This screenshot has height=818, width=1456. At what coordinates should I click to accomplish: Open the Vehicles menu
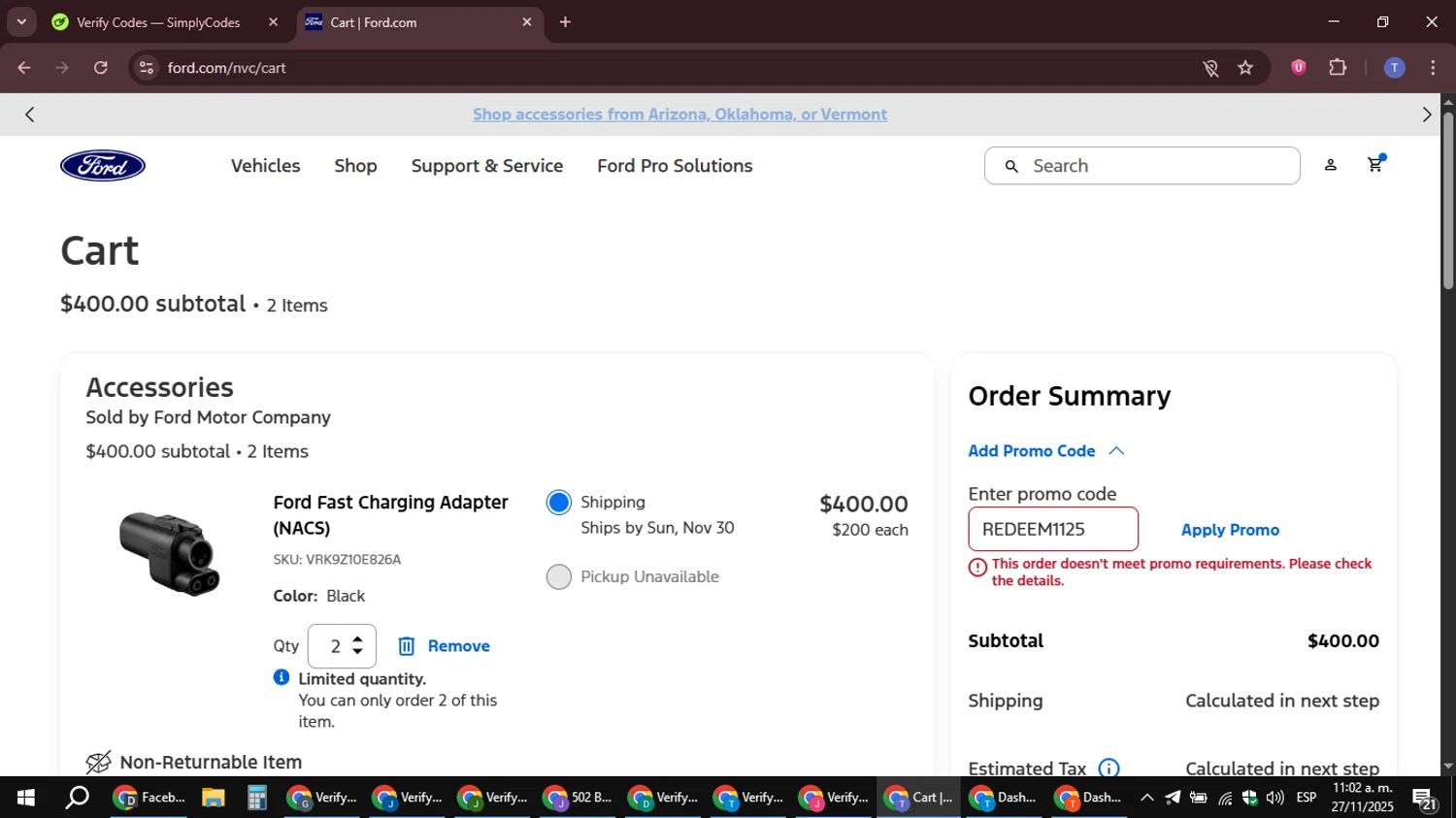266,166
